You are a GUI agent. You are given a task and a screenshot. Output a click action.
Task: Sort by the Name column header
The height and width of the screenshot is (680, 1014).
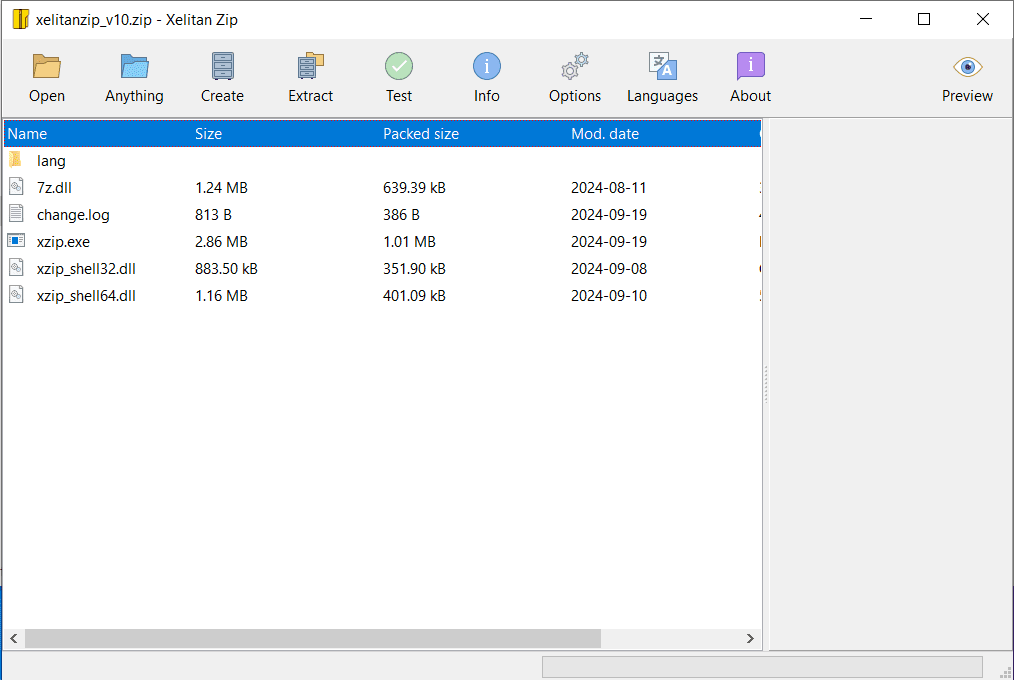tap(27, 134)
